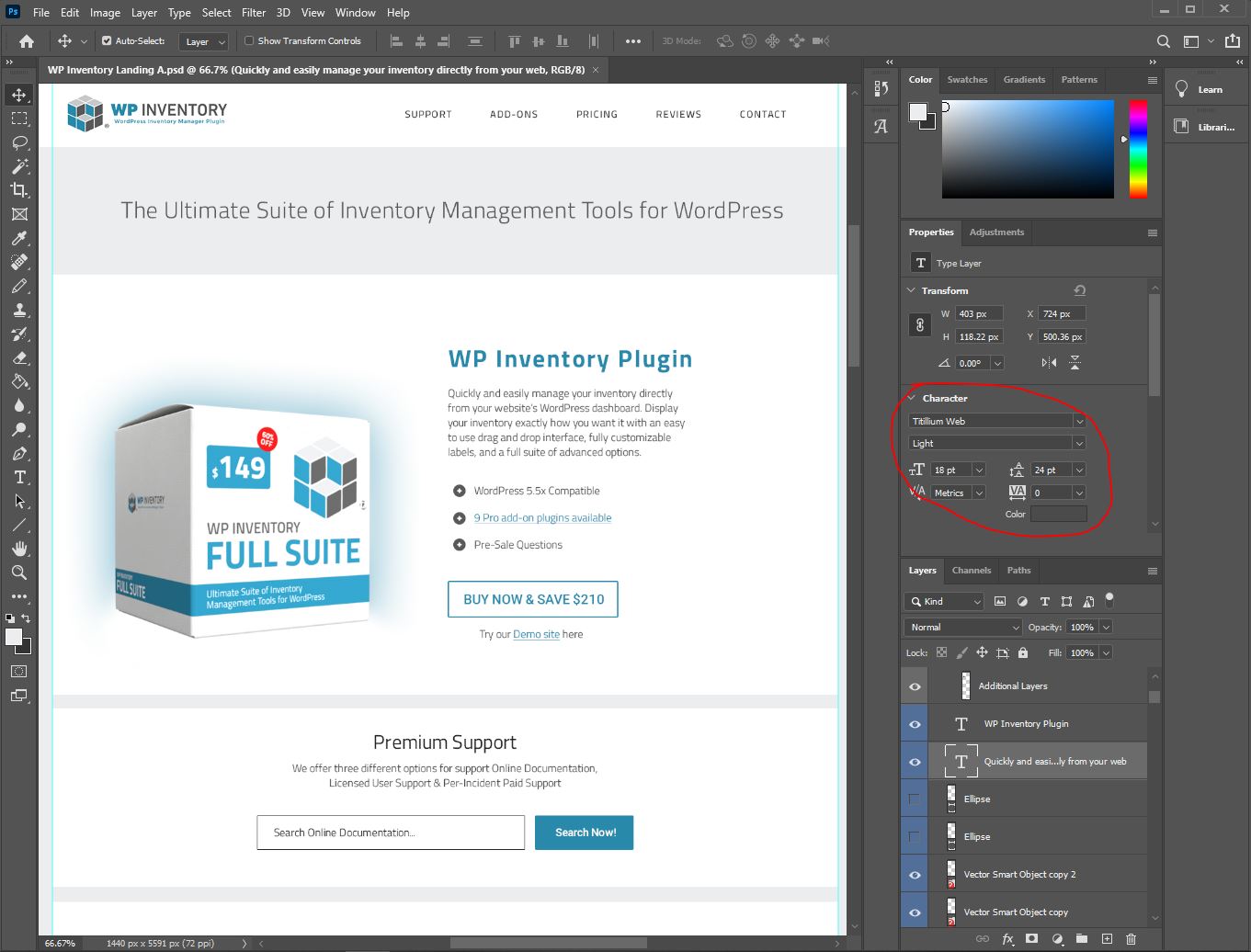Show the first Ellipse layer
The height and width of the screenshot is (952, 1251).
tap(915, 799)
